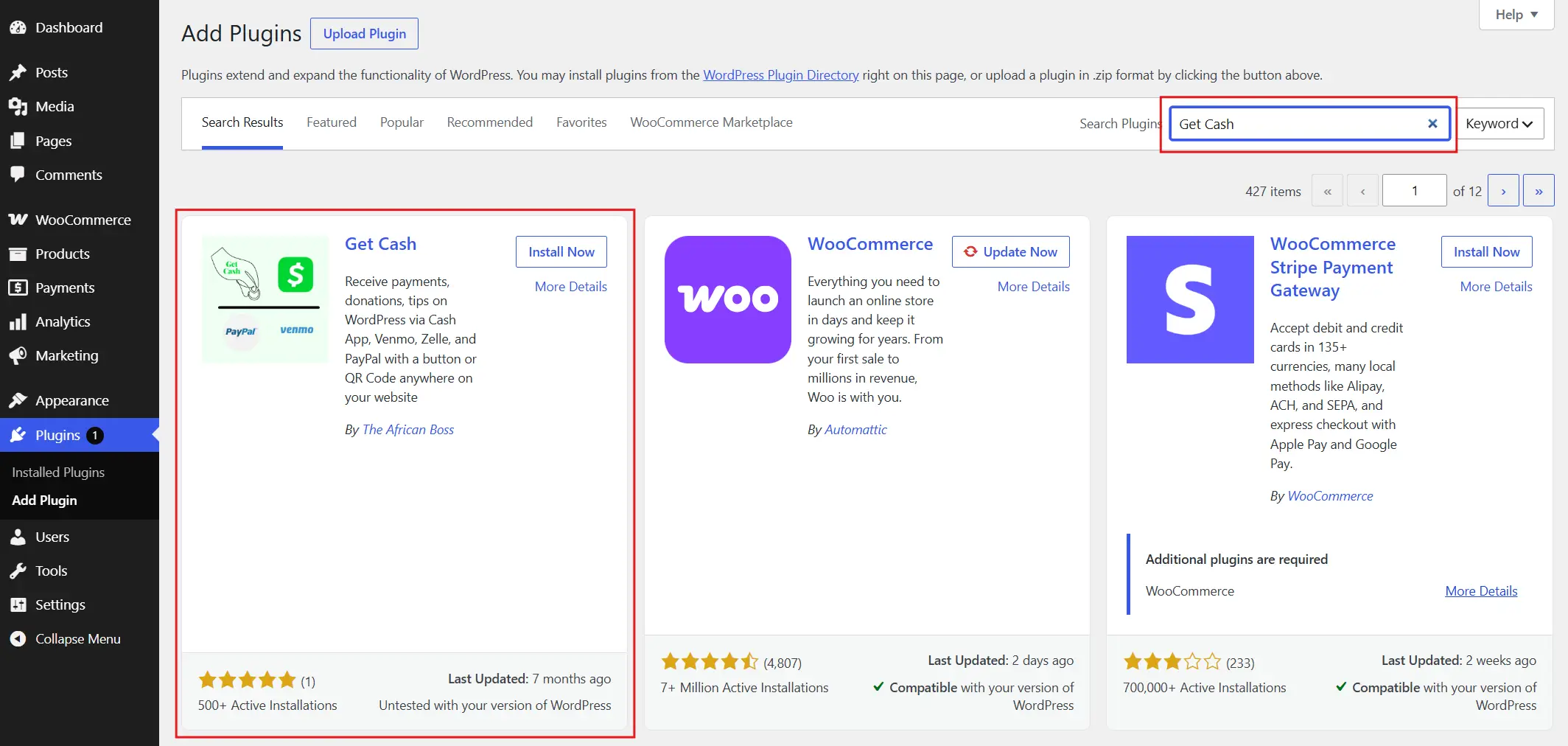Click the Tools wrench icon

pos(18,571)
